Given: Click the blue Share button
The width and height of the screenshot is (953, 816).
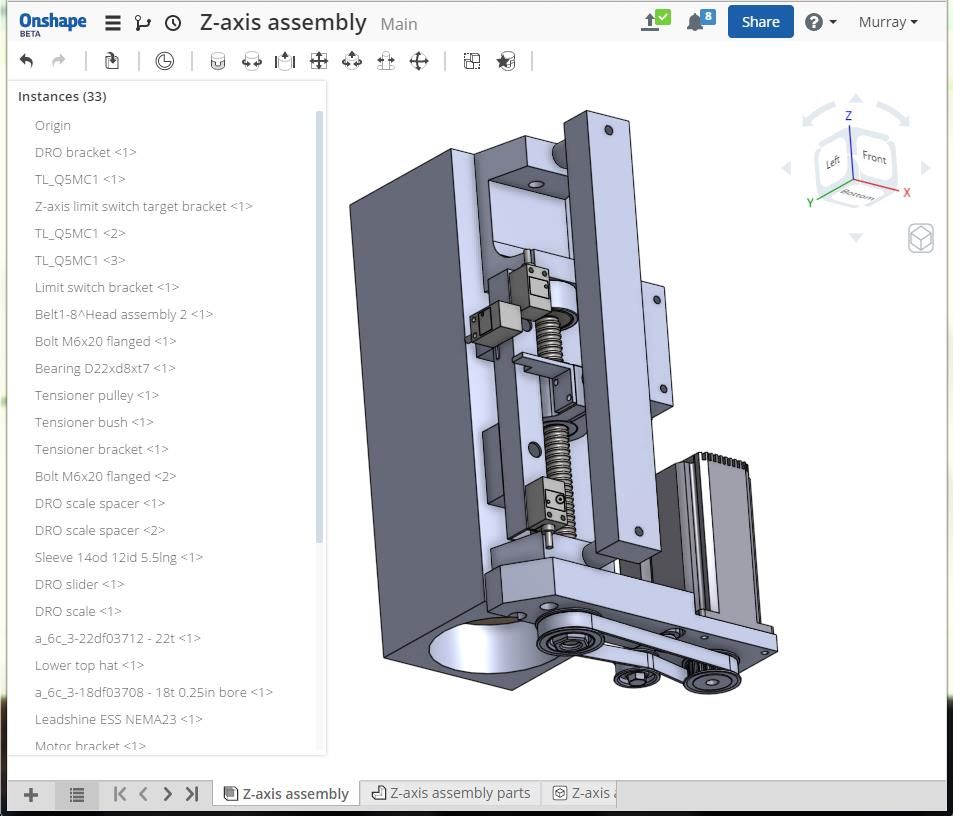Looking at the screenshot, I should [x=760, y=22].
